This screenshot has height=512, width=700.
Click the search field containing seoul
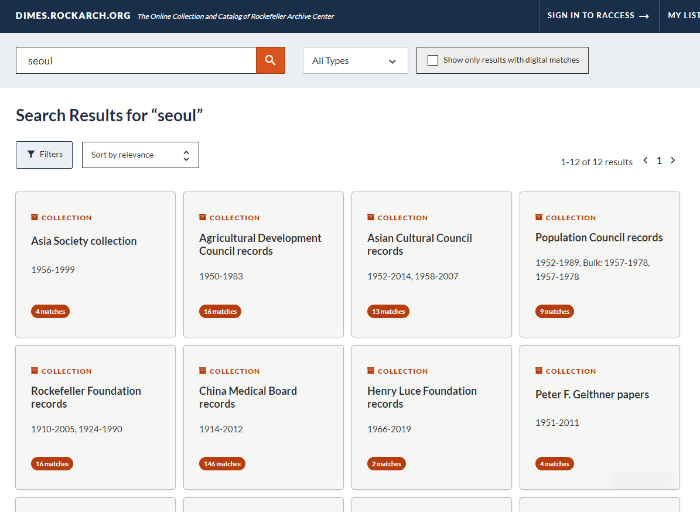[136, 61]
